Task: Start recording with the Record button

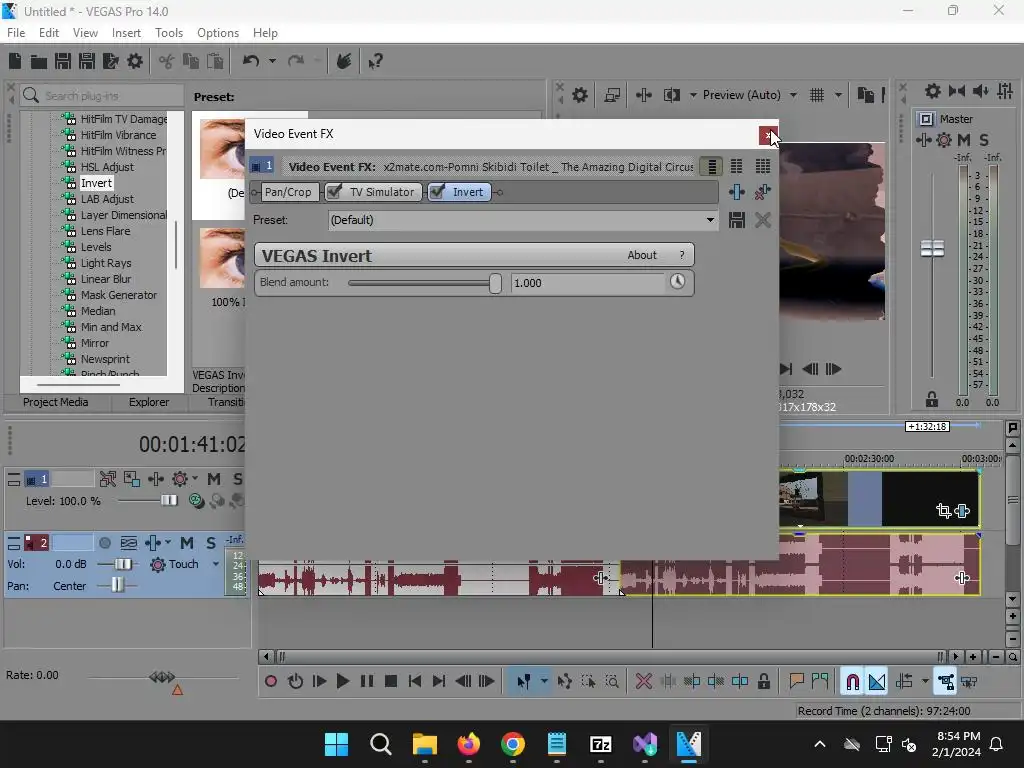Action: tap(270, 682)
